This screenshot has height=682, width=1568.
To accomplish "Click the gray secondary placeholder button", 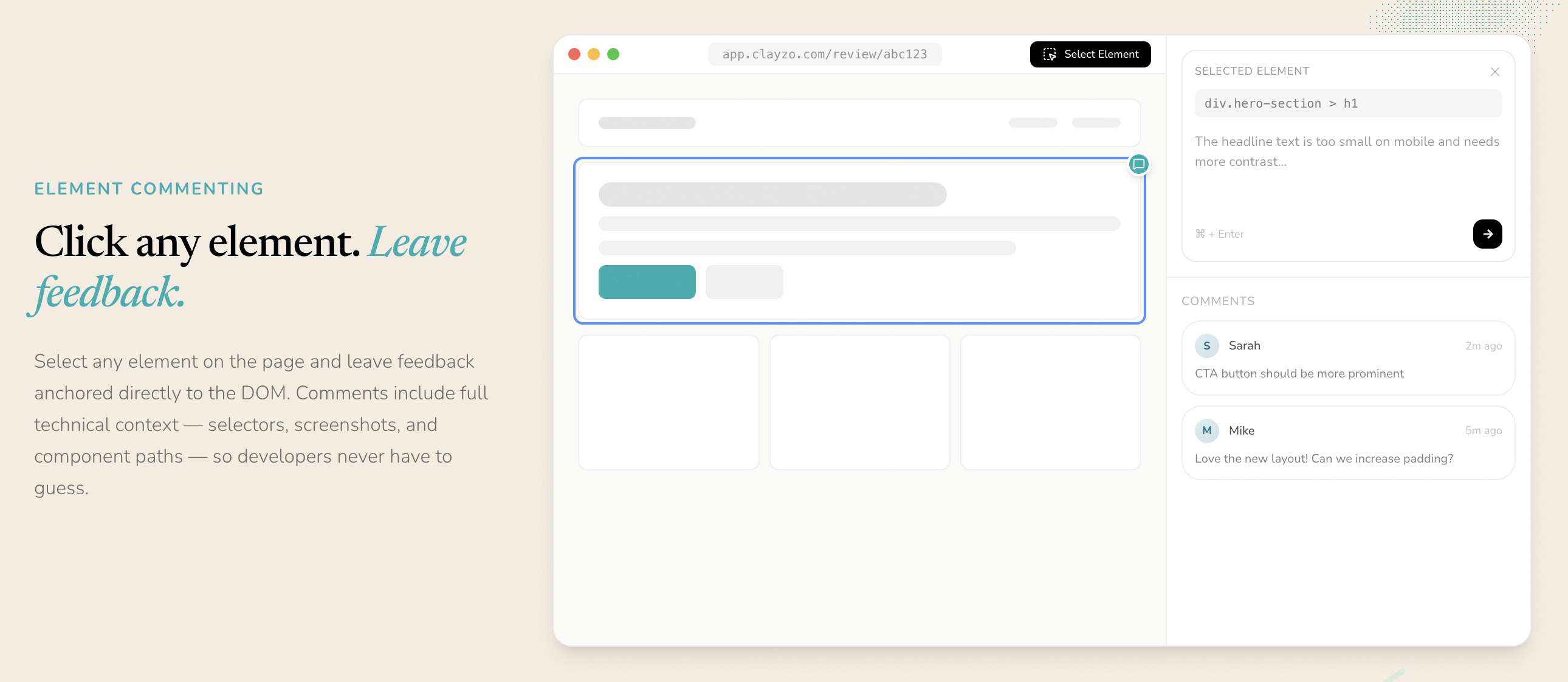I will tap(744, 282).
